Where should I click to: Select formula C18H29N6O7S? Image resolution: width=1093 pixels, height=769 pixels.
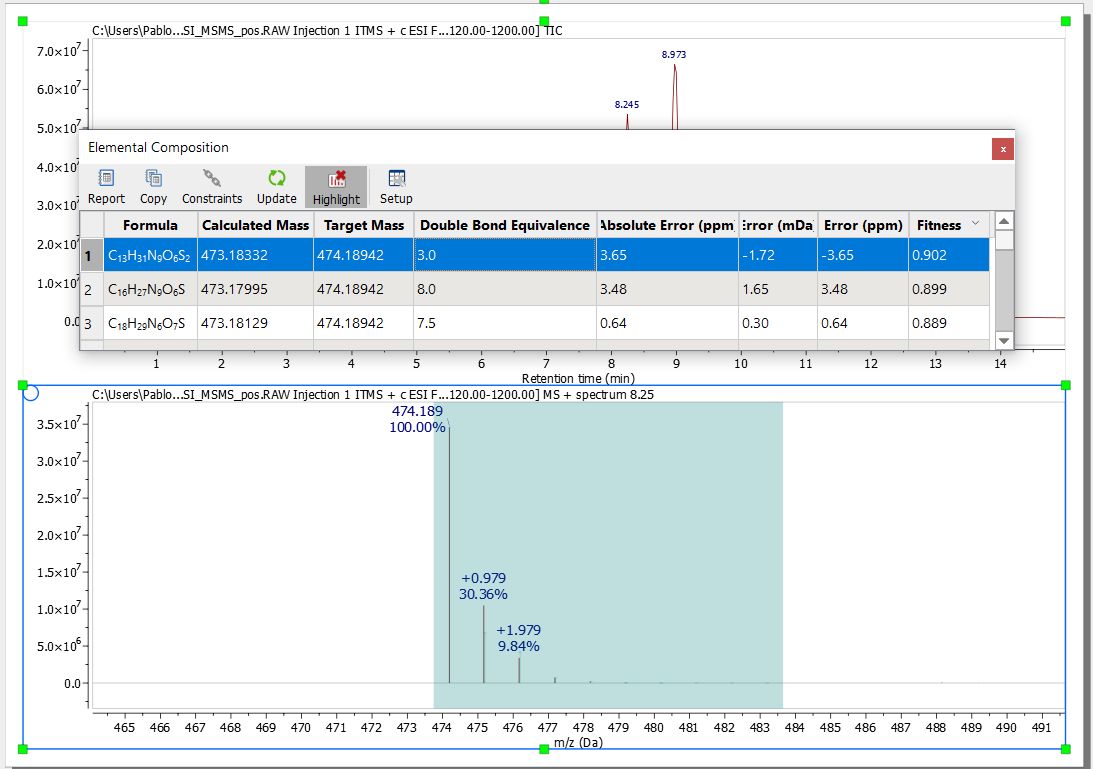pos(146,323)
